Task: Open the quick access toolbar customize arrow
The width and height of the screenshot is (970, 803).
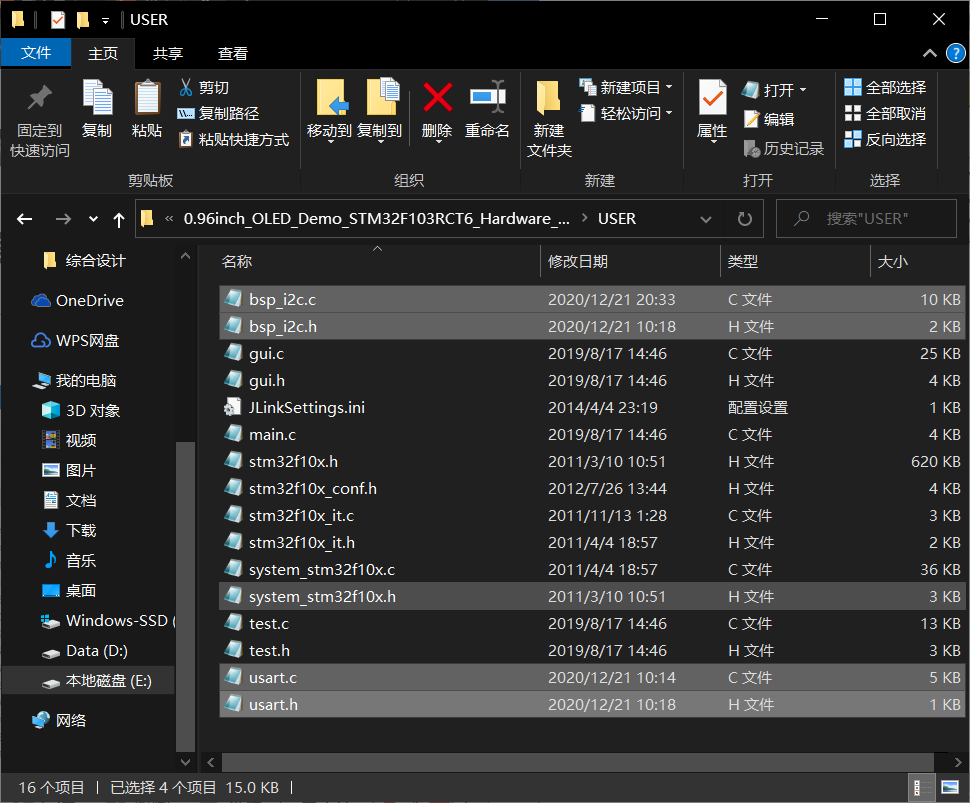Action: coord(106,21)
